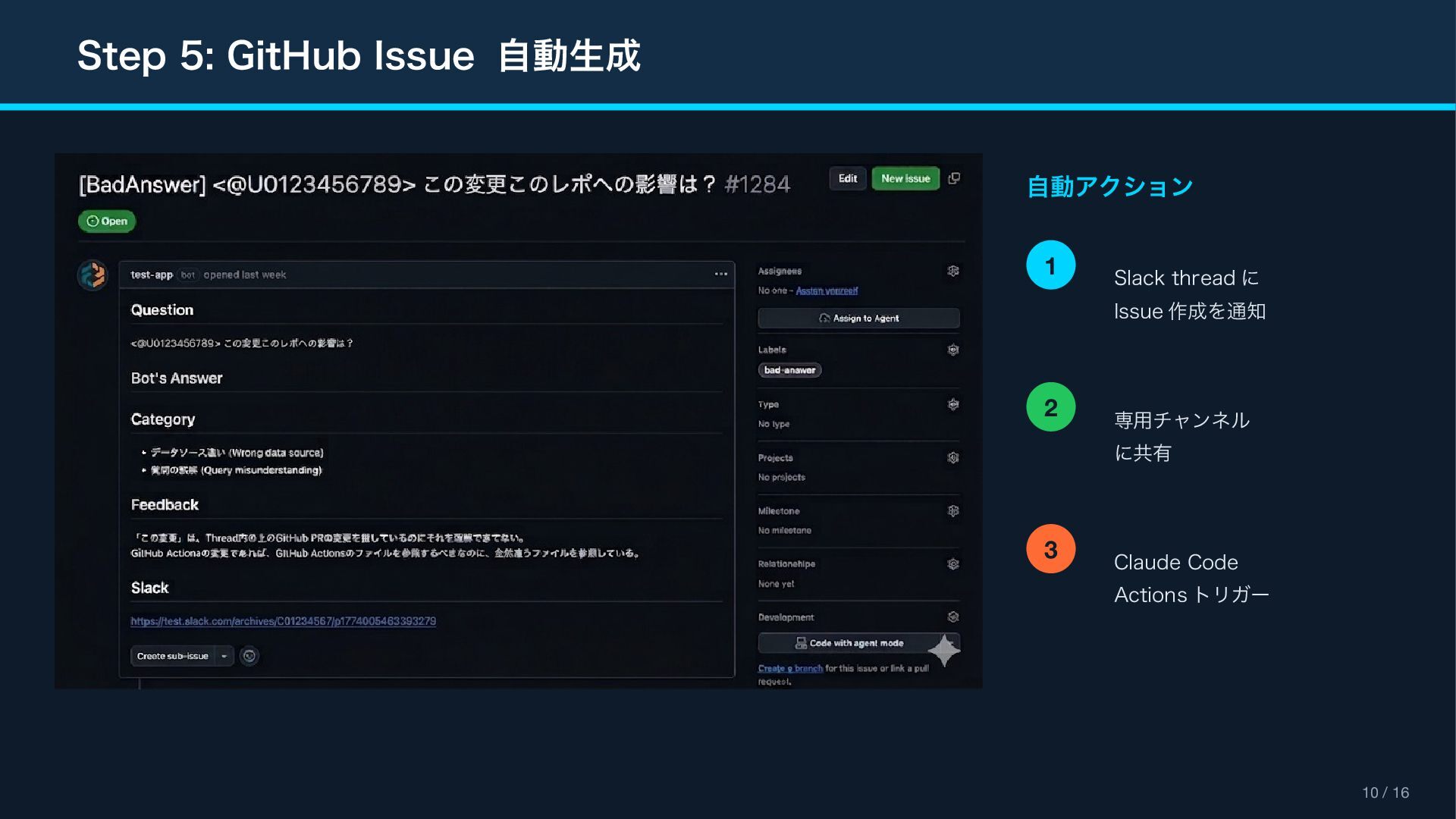This screenshot has height=819, width=1456.
Task: Click the Assign yourself link
Action: pyautogui.click(x=827, y=290)
